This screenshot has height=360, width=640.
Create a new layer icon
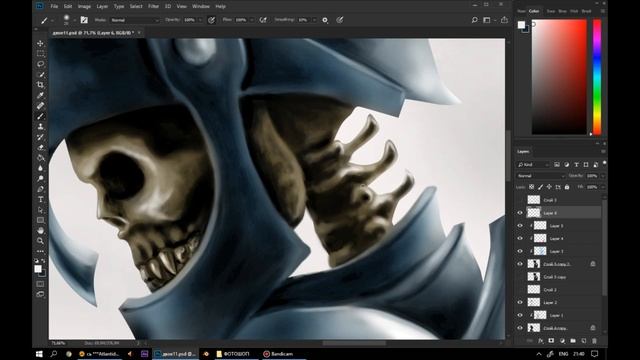tap(584, 340)
